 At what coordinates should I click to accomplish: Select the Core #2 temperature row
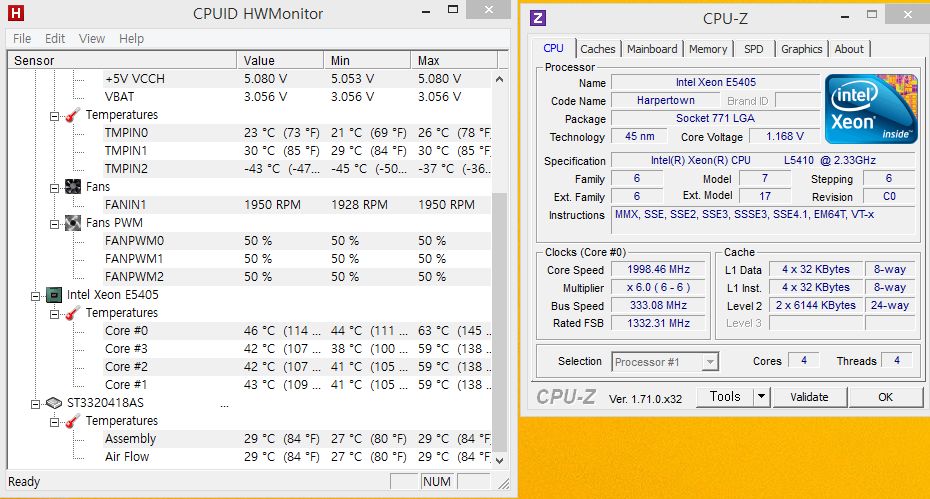(297, 367)
